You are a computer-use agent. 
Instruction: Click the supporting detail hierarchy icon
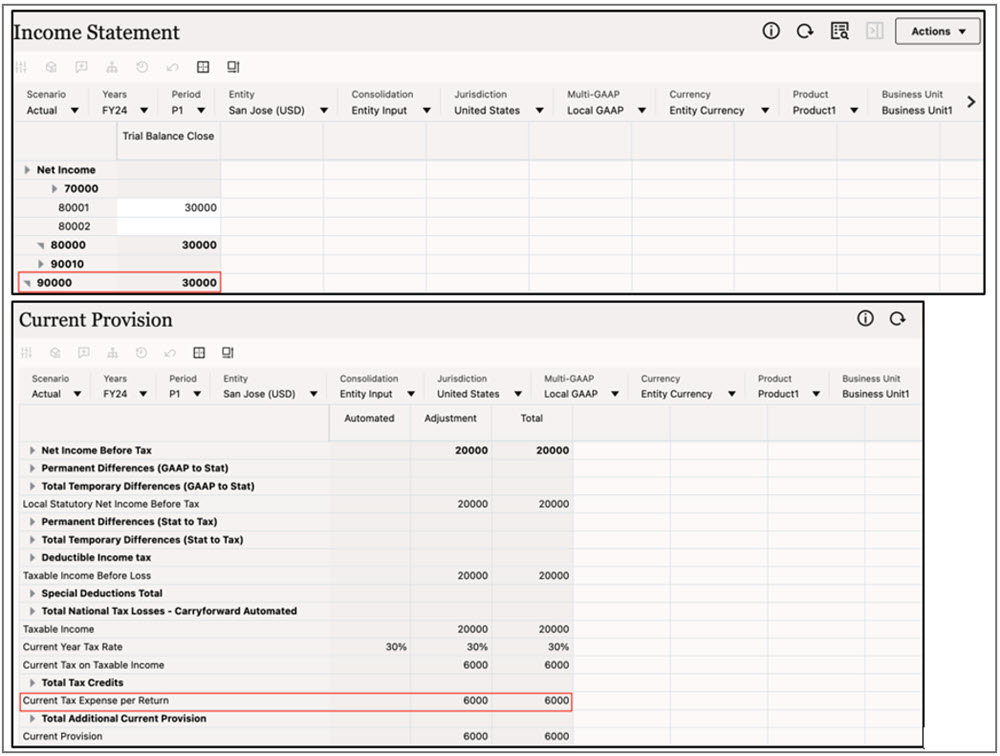[111, 67]
